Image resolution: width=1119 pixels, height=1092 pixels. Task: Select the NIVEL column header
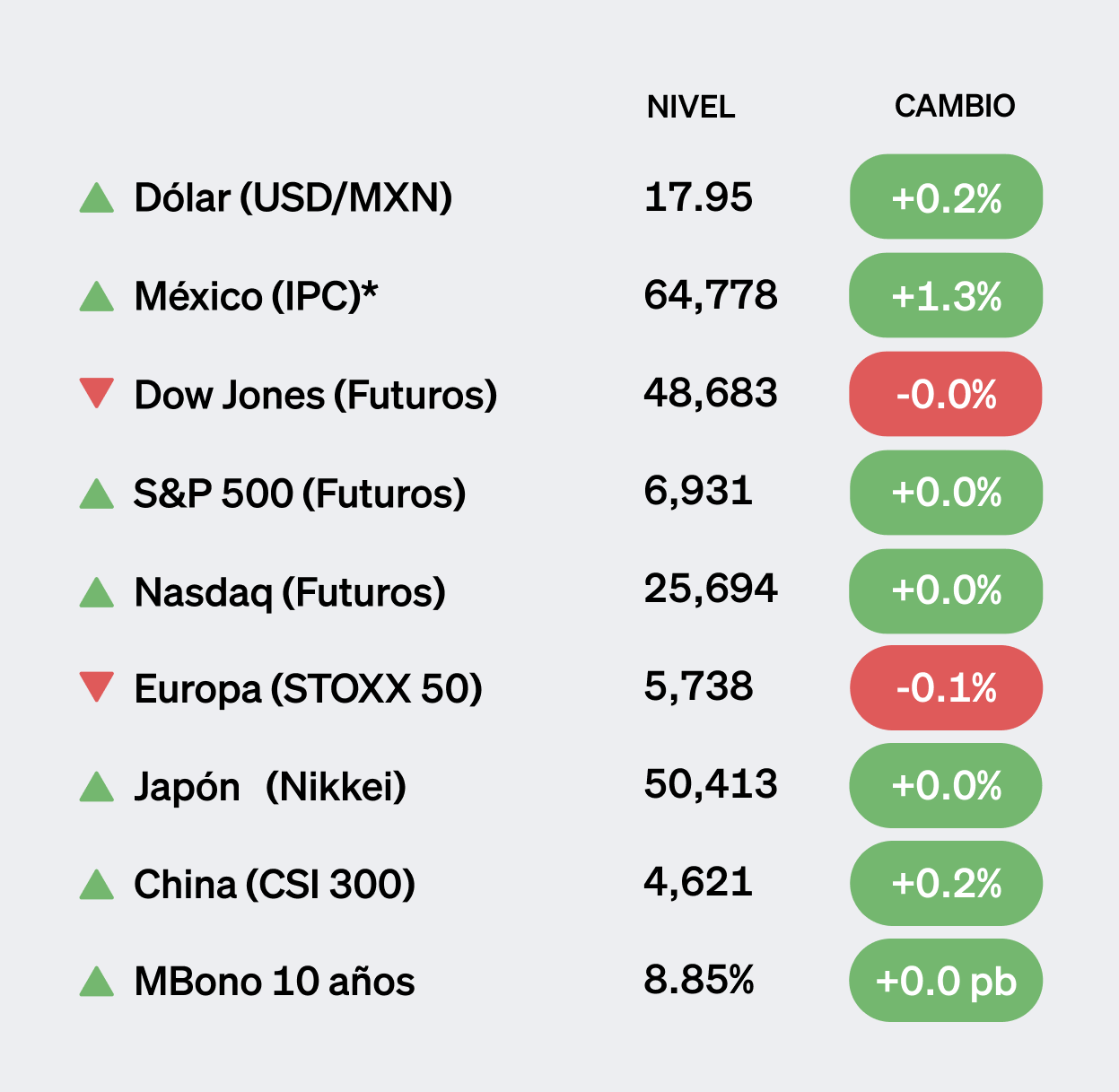(x=690, y=108)
